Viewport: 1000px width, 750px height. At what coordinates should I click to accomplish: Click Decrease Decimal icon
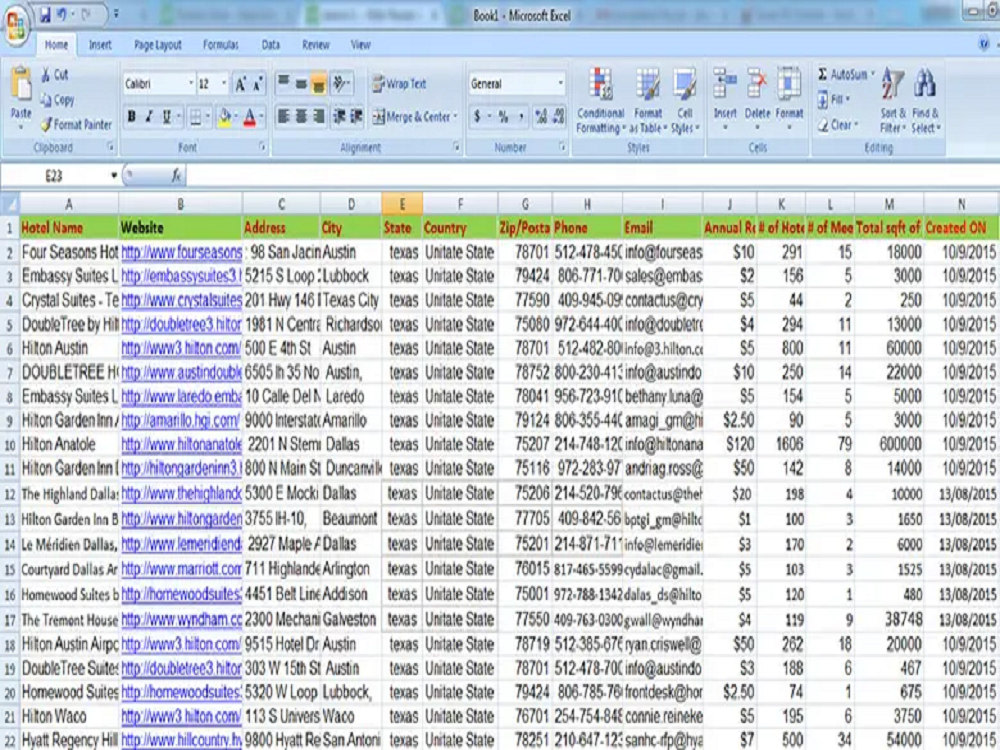click(x=559, y=117)
